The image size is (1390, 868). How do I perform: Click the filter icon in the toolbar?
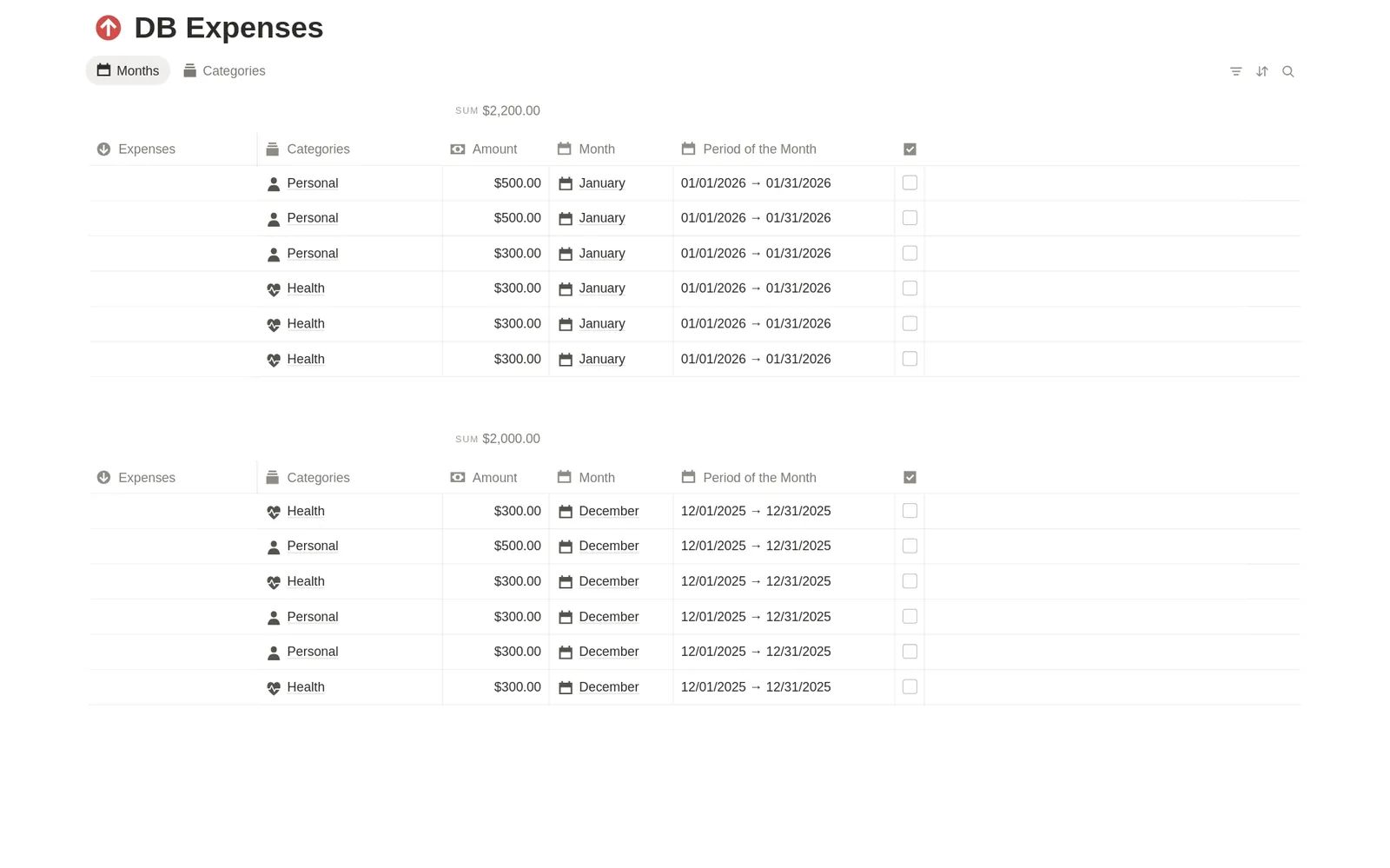pyautogui.click(x=1235, y=71)
